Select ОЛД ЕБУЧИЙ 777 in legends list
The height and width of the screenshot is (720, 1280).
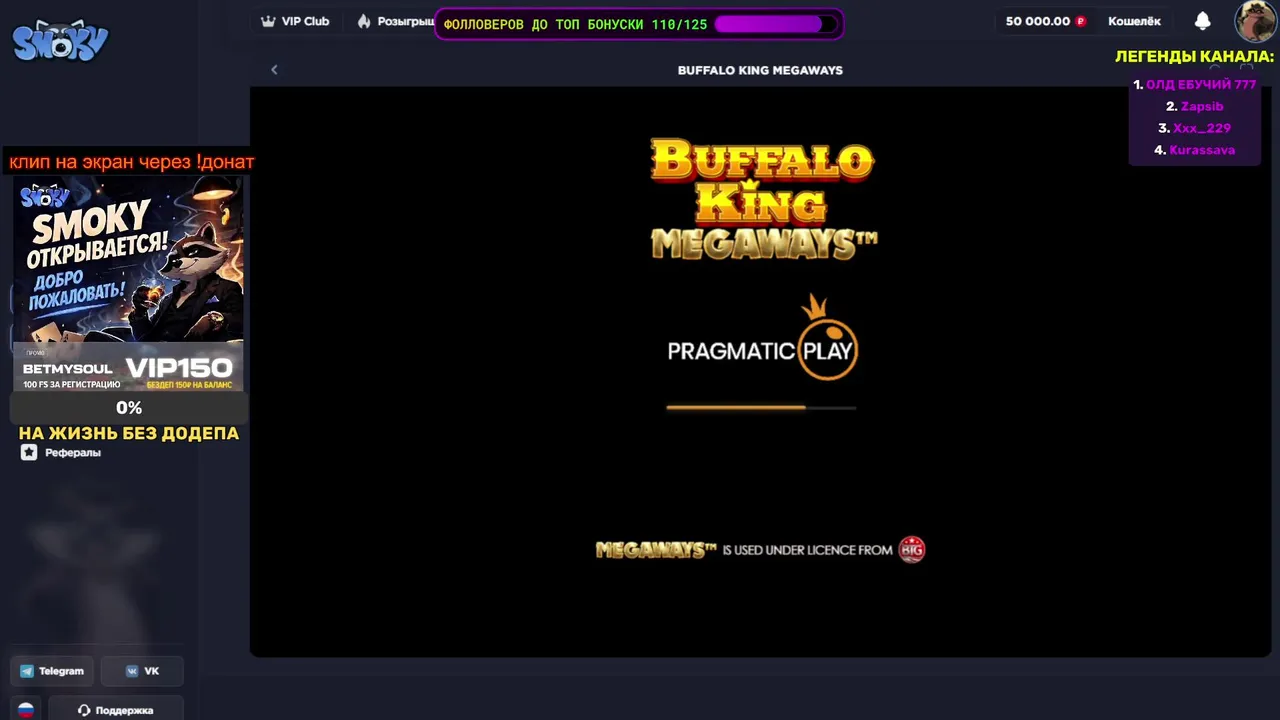click(x=1201, y=85)
